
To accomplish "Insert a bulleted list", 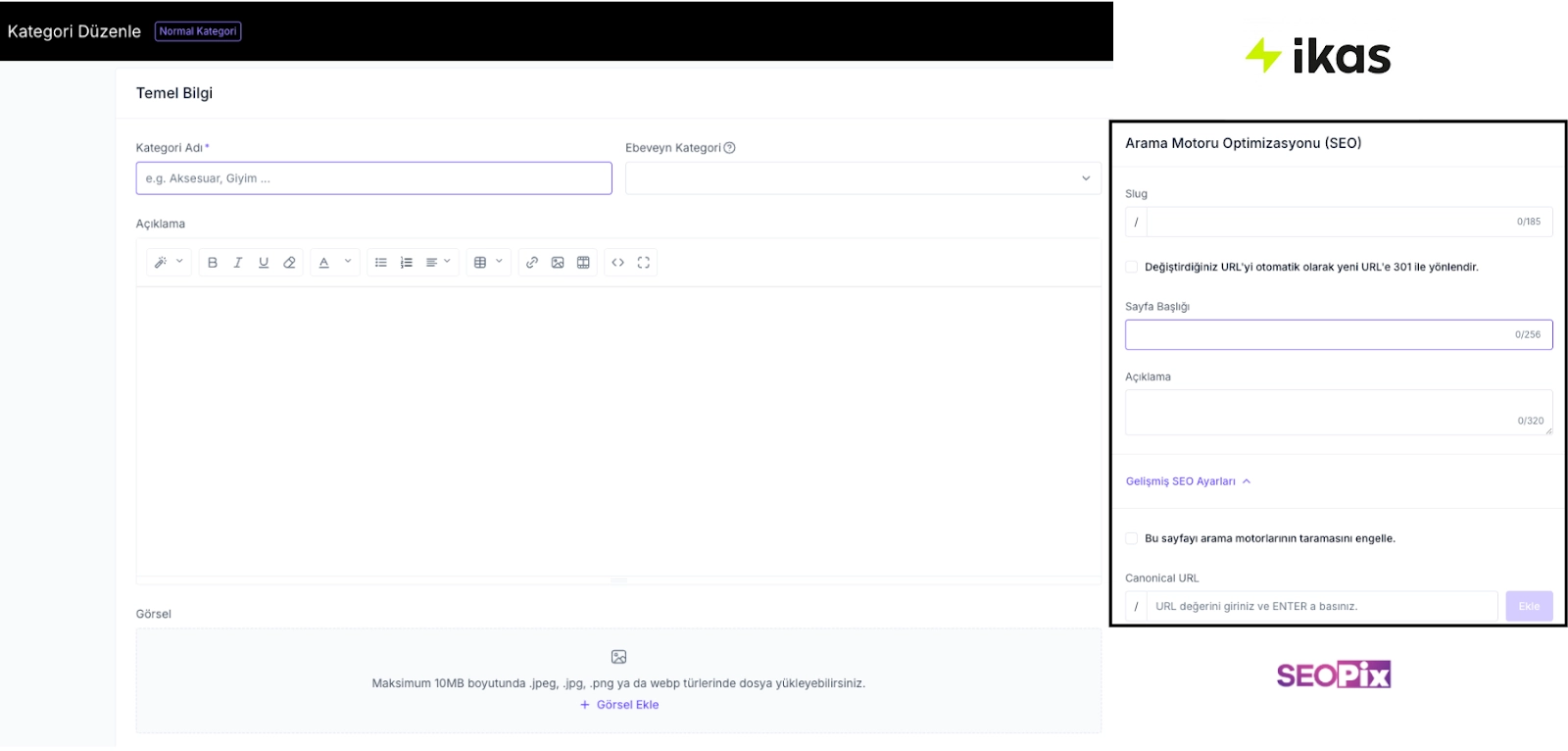I will (x=381, y=263).
